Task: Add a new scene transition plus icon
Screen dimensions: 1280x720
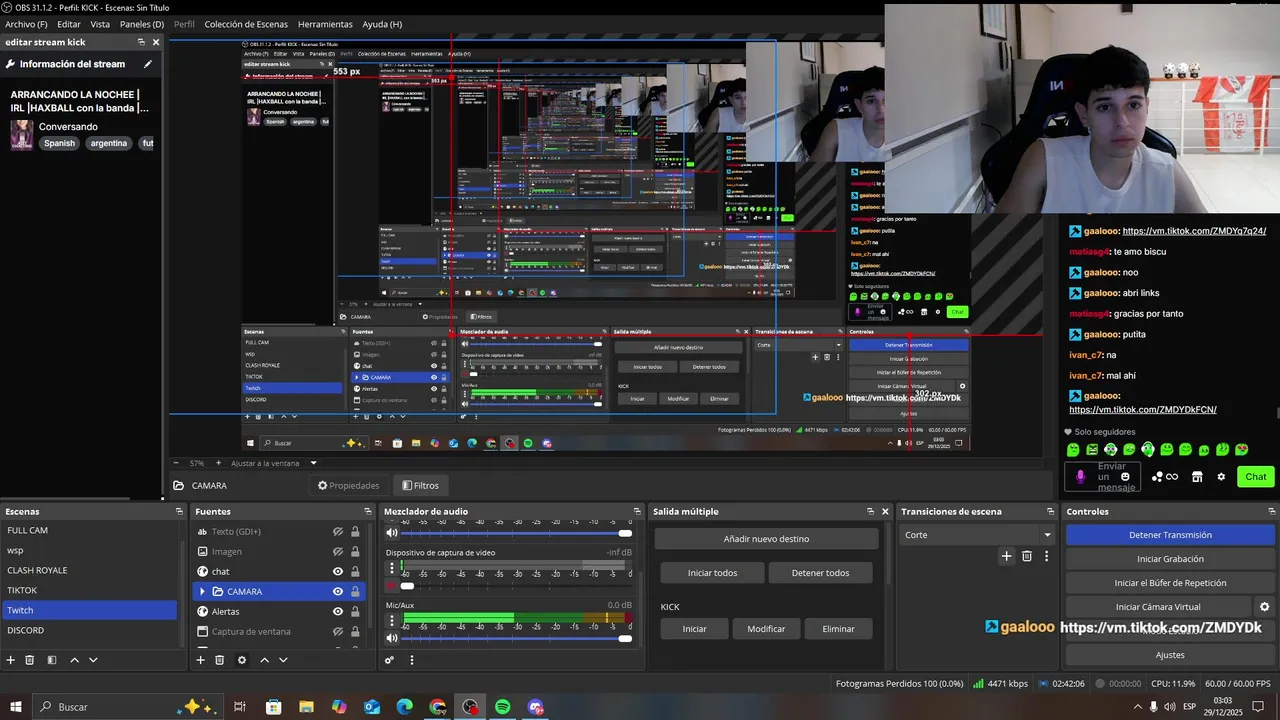Action: [1006, 556]
